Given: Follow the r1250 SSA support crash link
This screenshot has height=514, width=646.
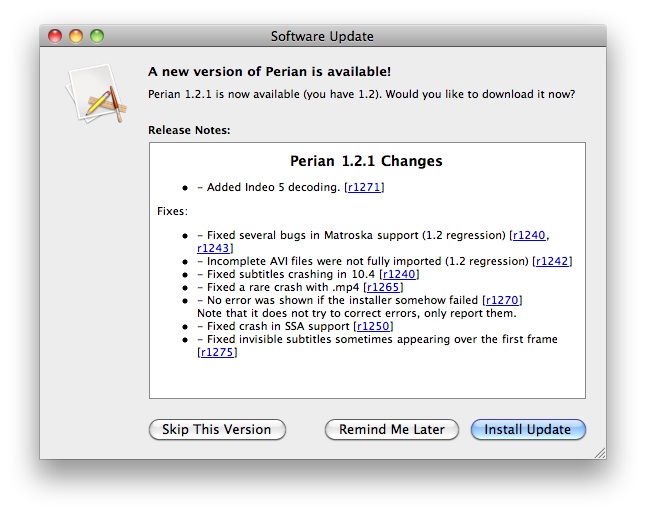Looking at the screenshot, I should (373, 326).
